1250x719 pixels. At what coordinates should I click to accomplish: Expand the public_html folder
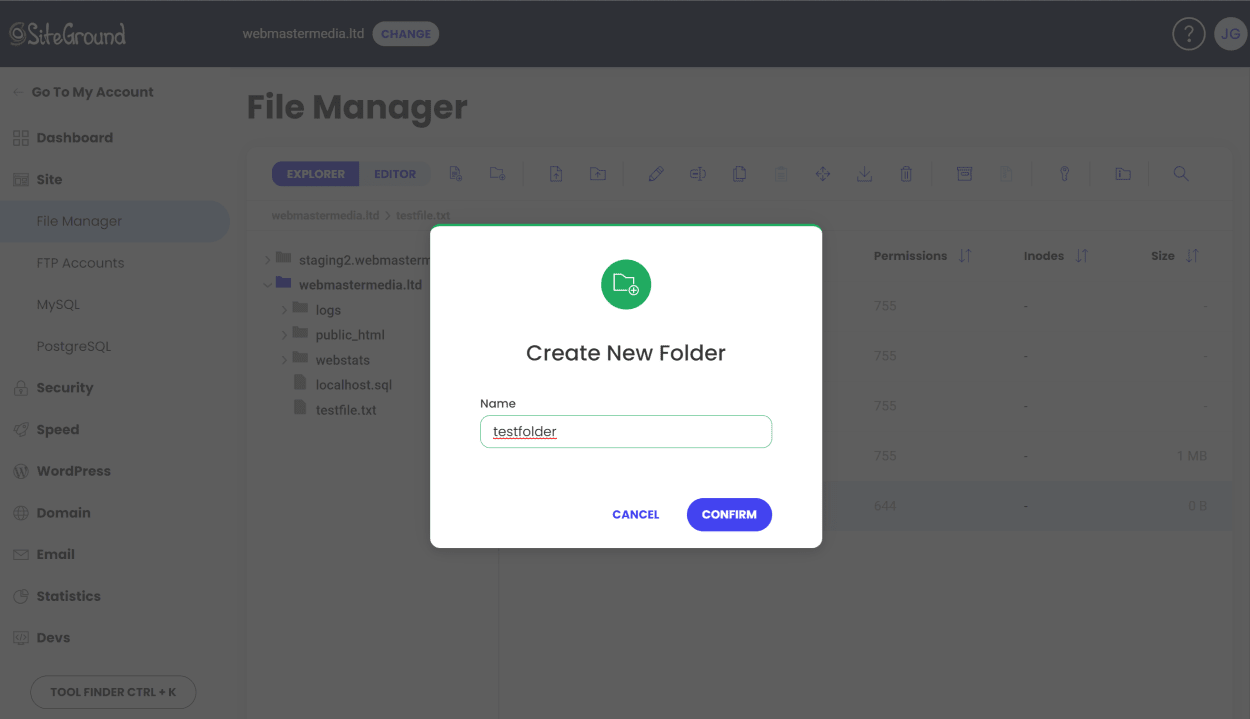click(284, 335)
